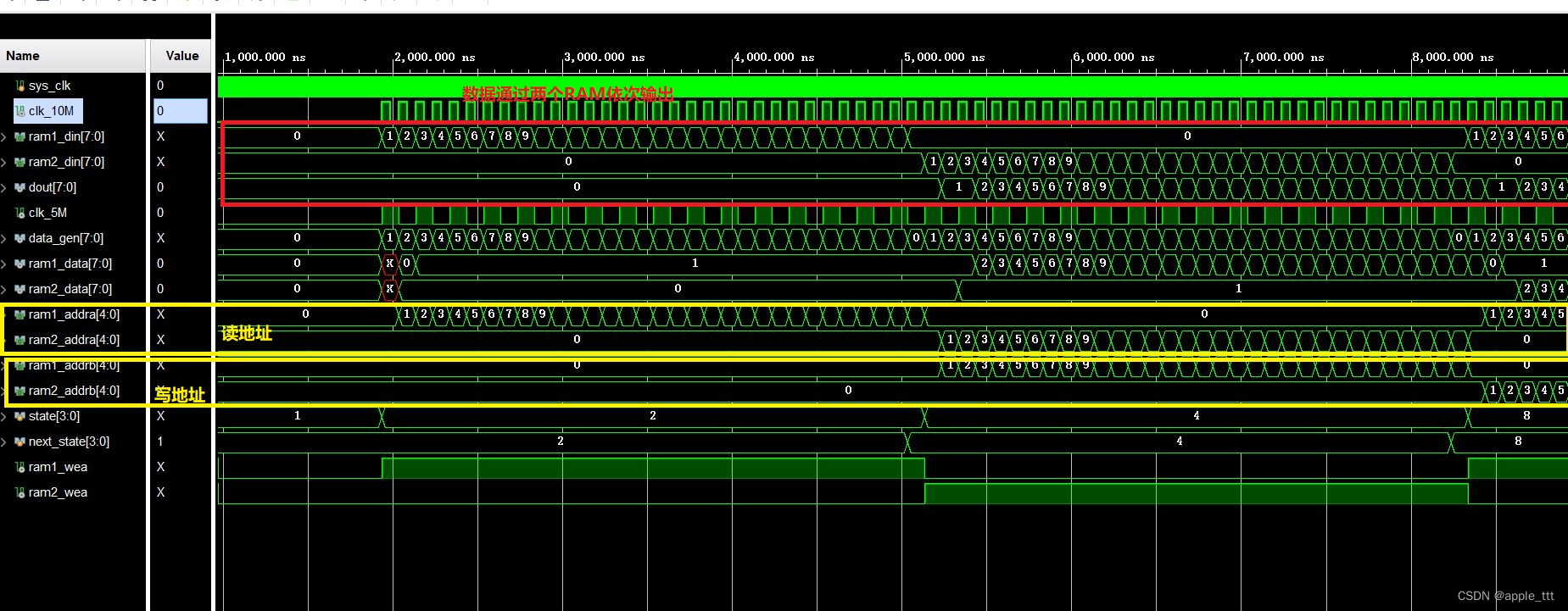Click the clk_5M signal icon

coord(20,213)
